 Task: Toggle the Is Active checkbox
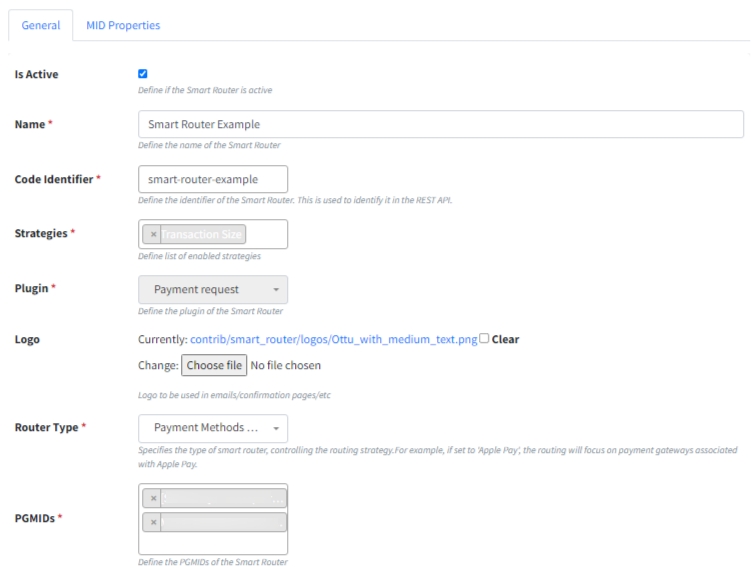143,74
